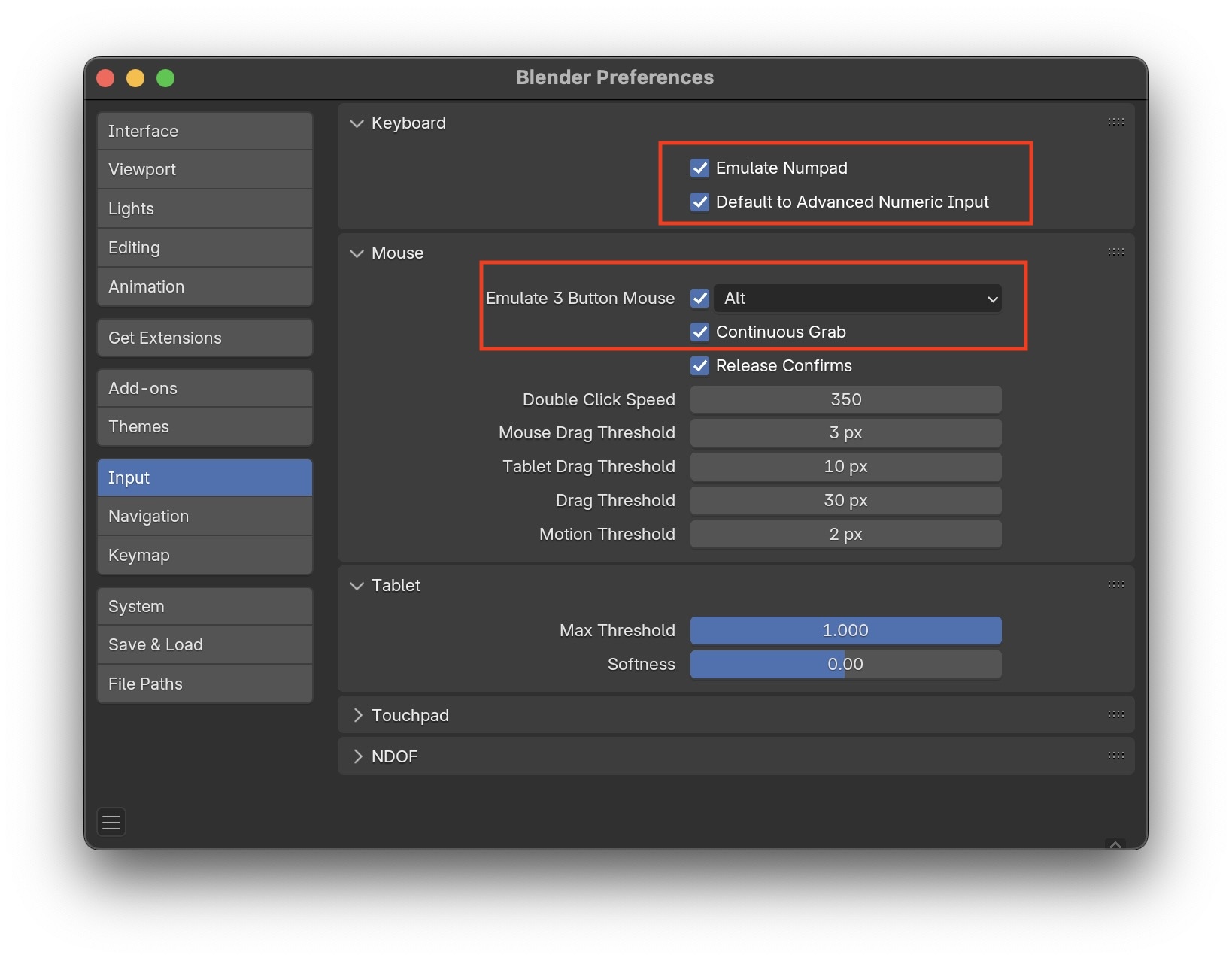Expand the NDOF panel
This screenshot has height=961, width=1232.
357,756
